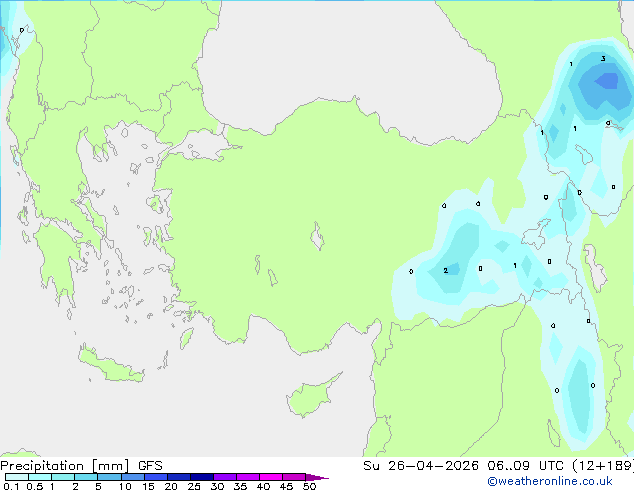Click the 5–10 mm light blue legend swatch
This screenshot has height=490, width=634.
[x=109, y=477]
